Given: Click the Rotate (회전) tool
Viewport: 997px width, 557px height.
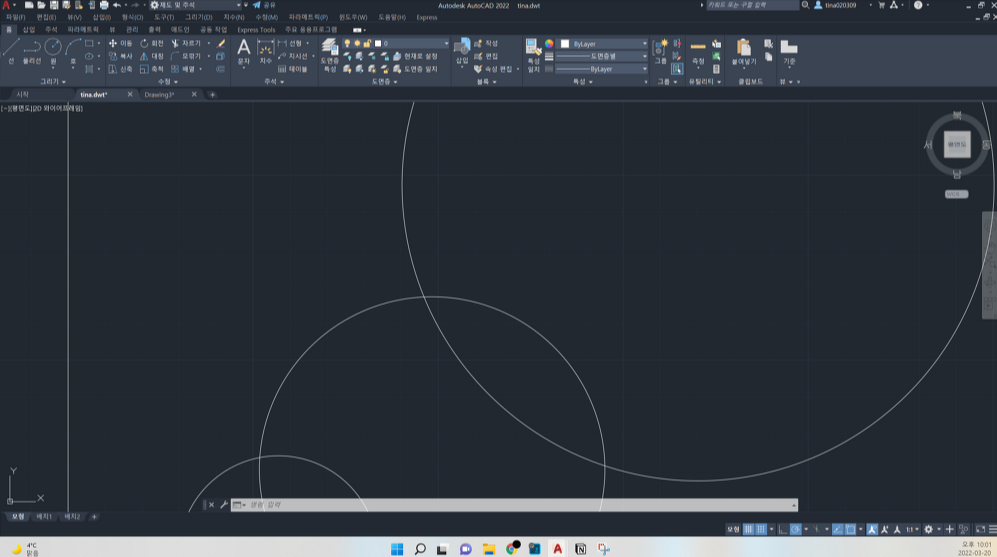Looking at the screenshot, I should click(x=151, y=43).
